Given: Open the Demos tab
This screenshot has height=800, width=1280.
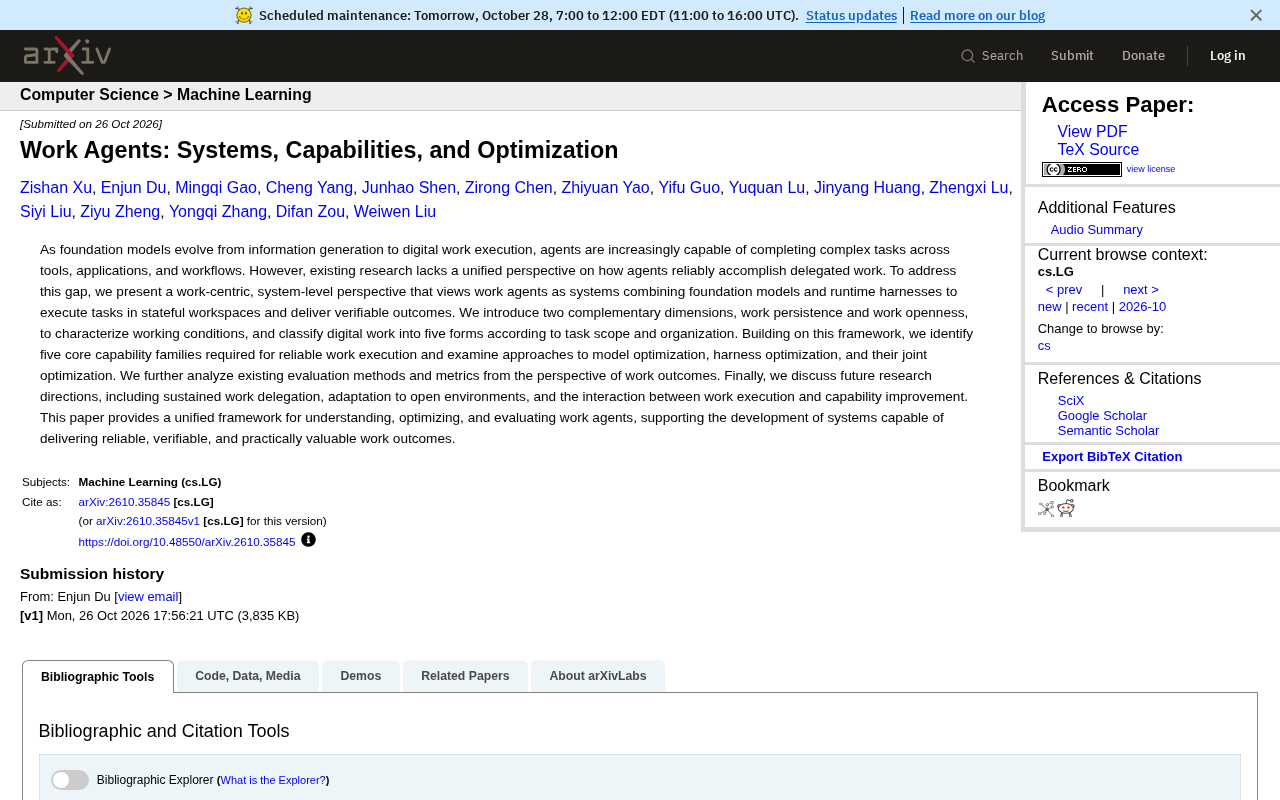Looking at the screenshot, I should coord(361,676).
